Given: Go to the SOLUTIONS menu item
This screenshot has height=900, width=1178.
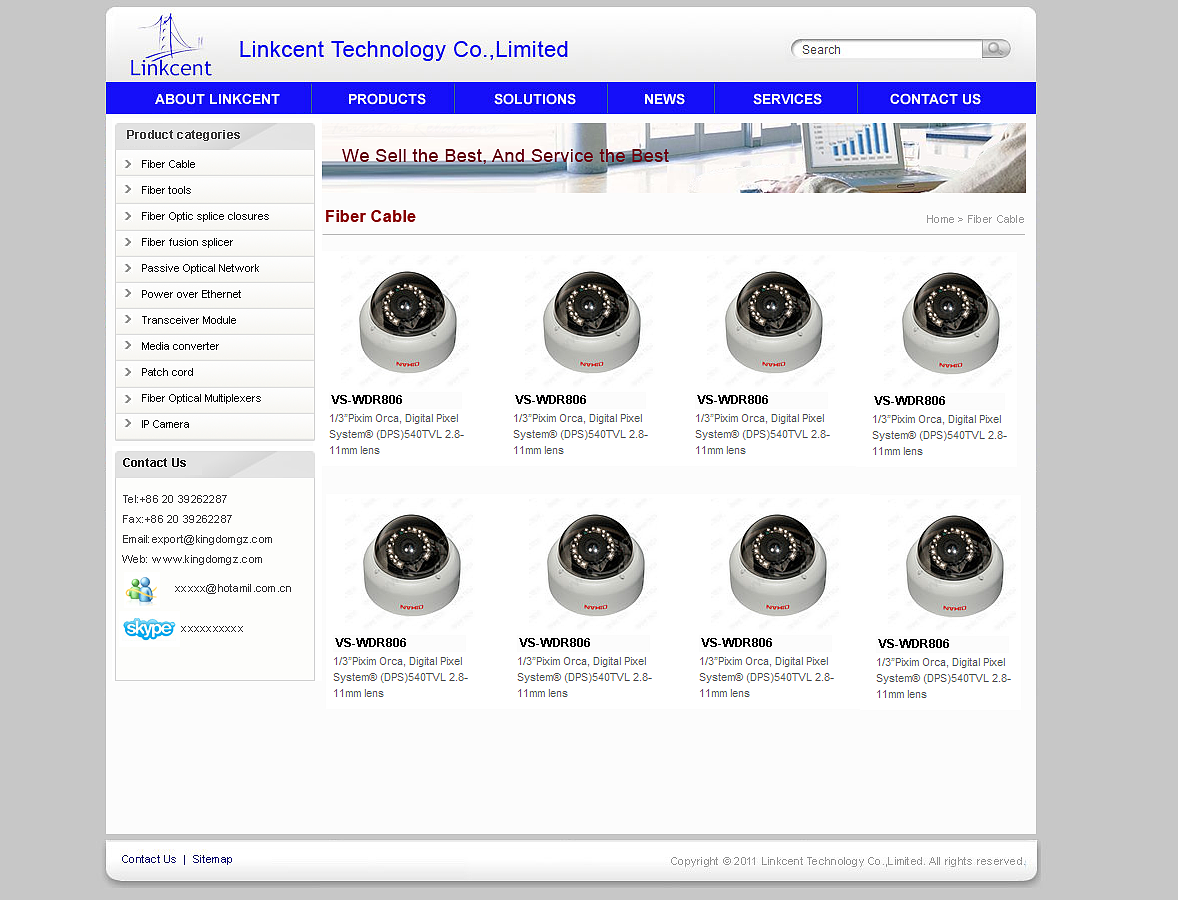Looking at the screenshot, I should 534,99.
